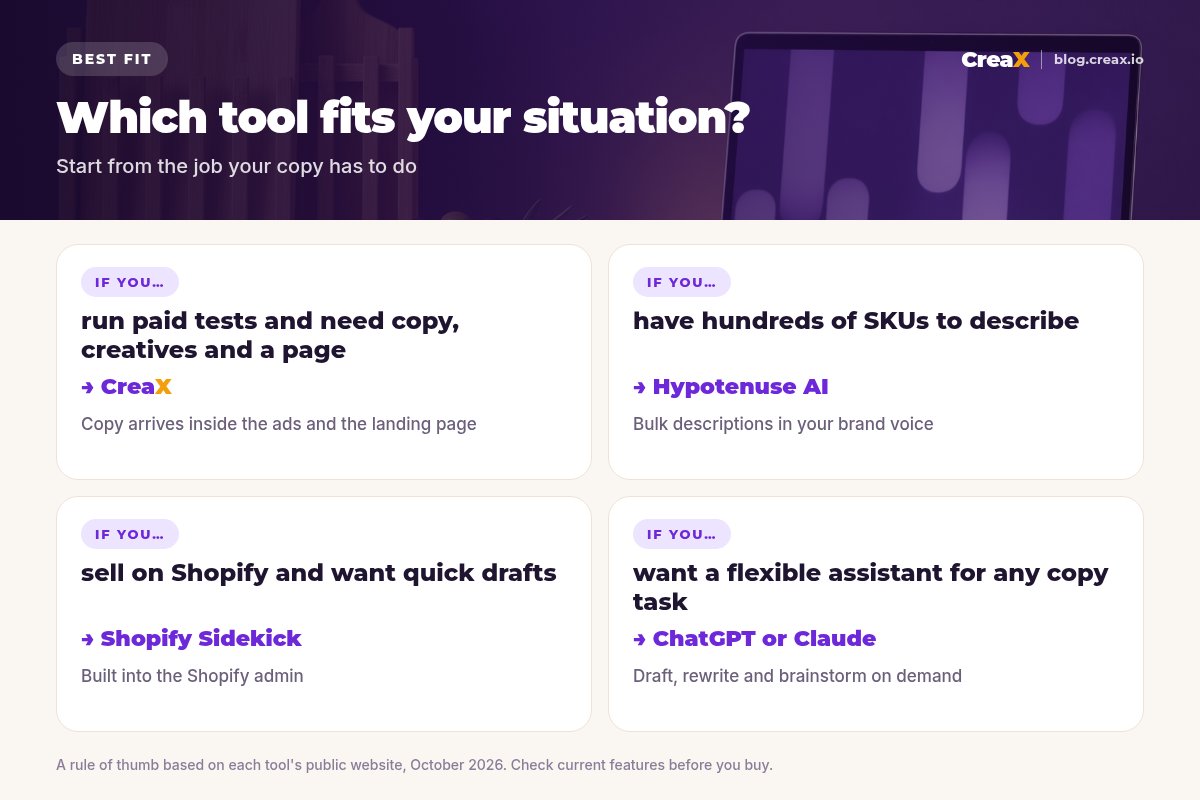This screenshot has height=800, width=1200.
Task: Click 'Built into the Shopify admin'
Action: point(192,676)
